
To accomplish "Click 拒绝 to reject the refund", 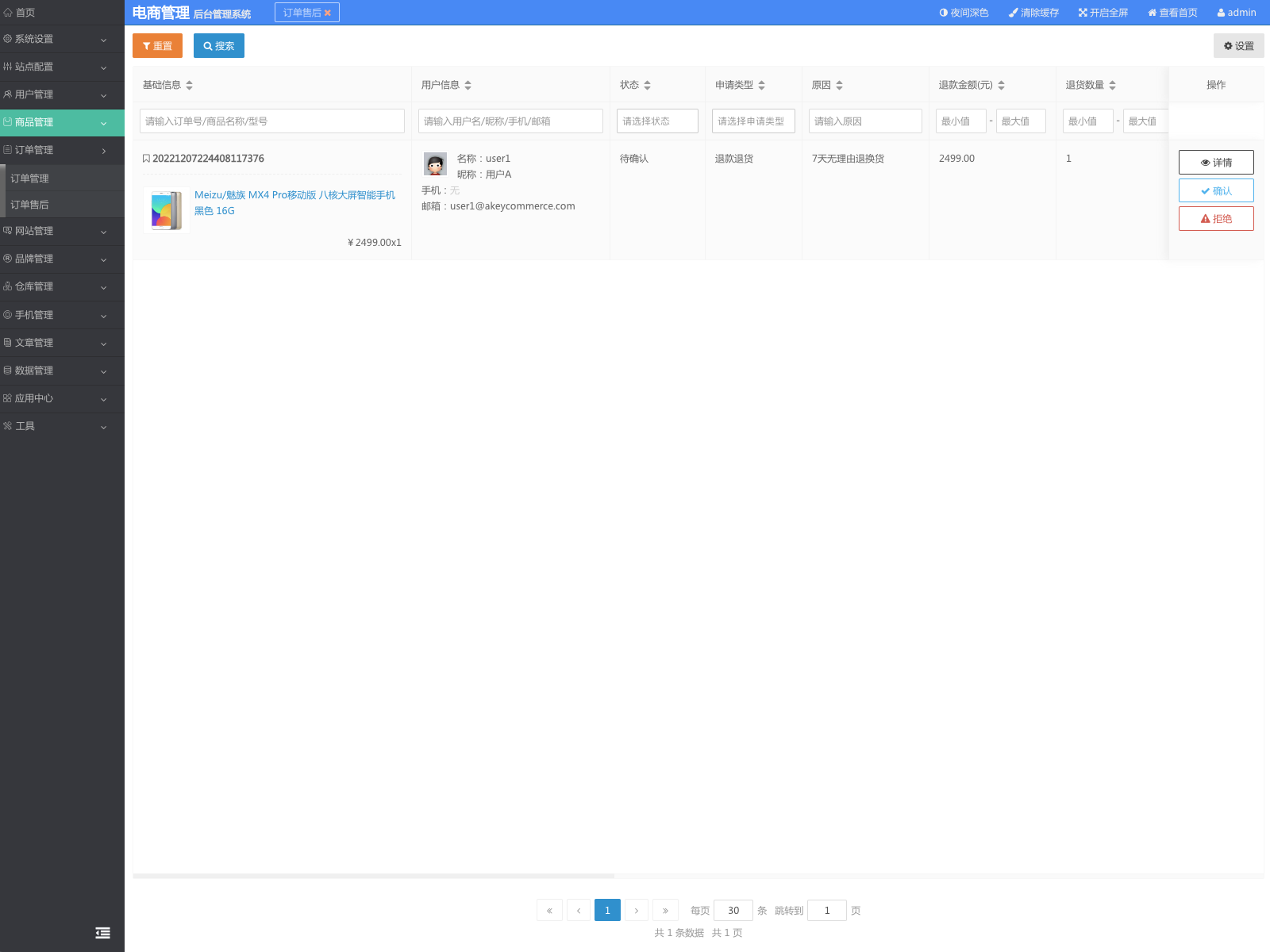I will click(1216, 218).
